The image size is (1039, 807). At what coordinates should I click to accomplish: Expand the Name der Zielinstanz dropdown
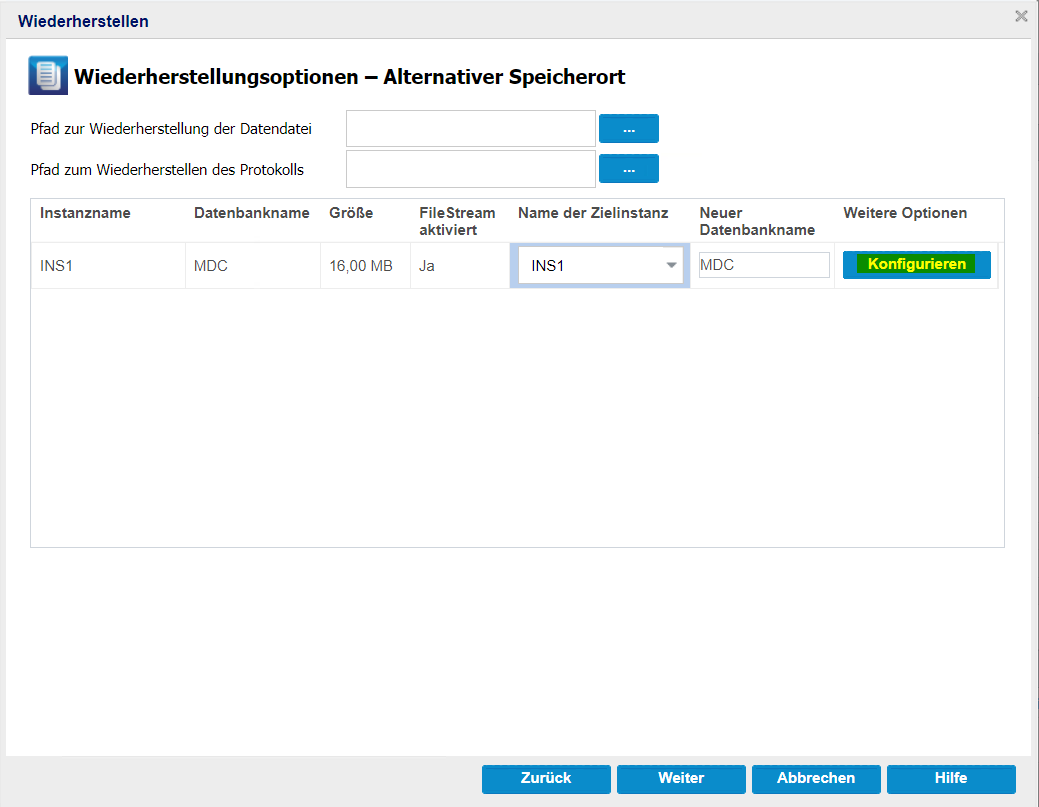coord(671,265)
